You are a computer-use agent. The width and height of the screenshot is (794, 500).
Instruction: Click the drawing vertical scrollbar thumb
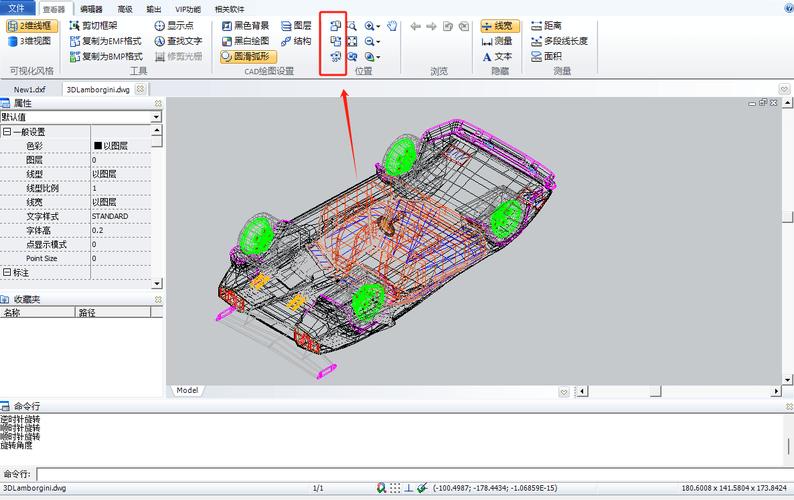[x=787, y=217]
